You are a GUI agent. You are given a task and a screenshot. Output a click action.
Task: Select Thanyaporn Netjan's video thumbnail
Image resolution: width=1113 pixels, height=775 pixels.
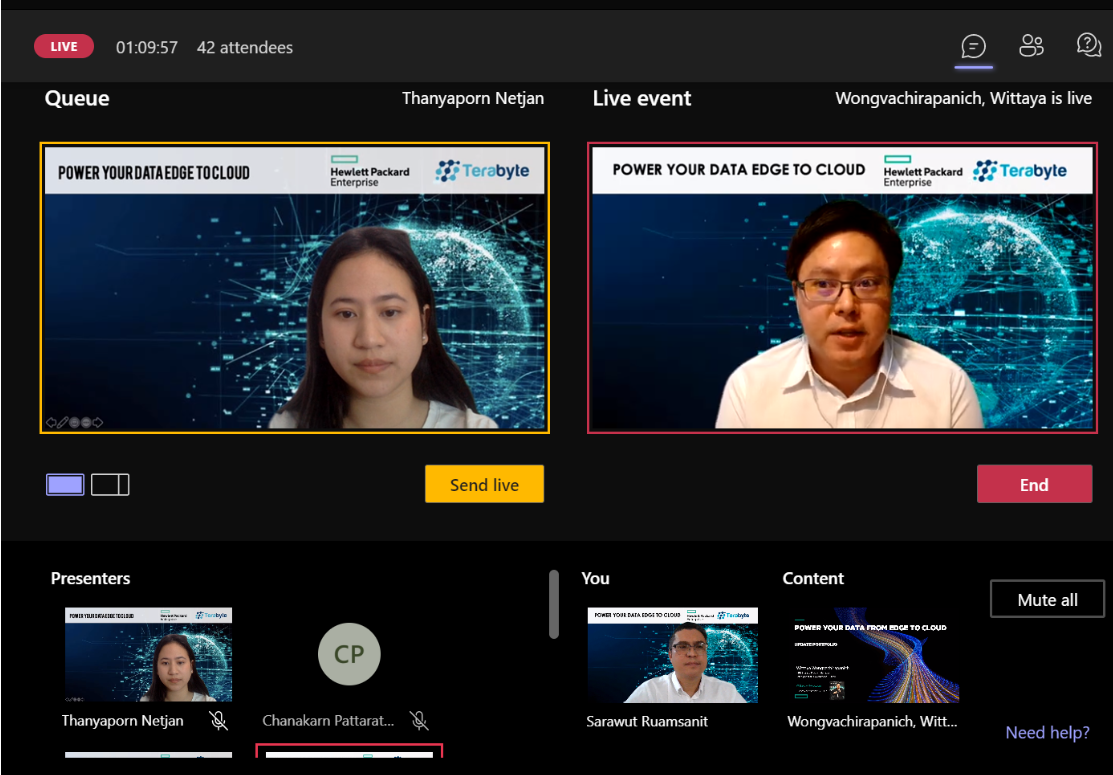[148, 654]
